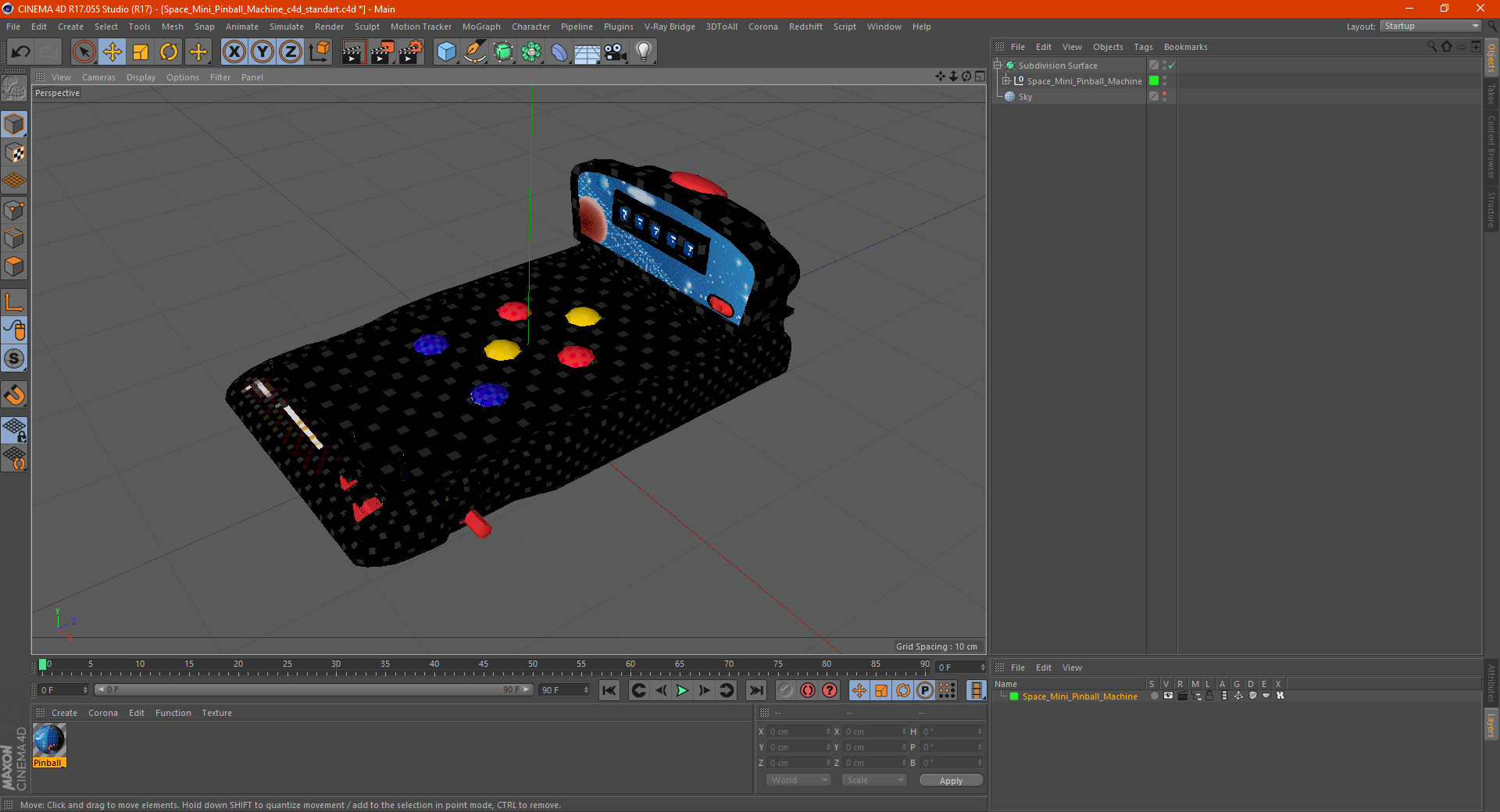
Task: Add a Cube primitive object
Action: pos(446,52)
